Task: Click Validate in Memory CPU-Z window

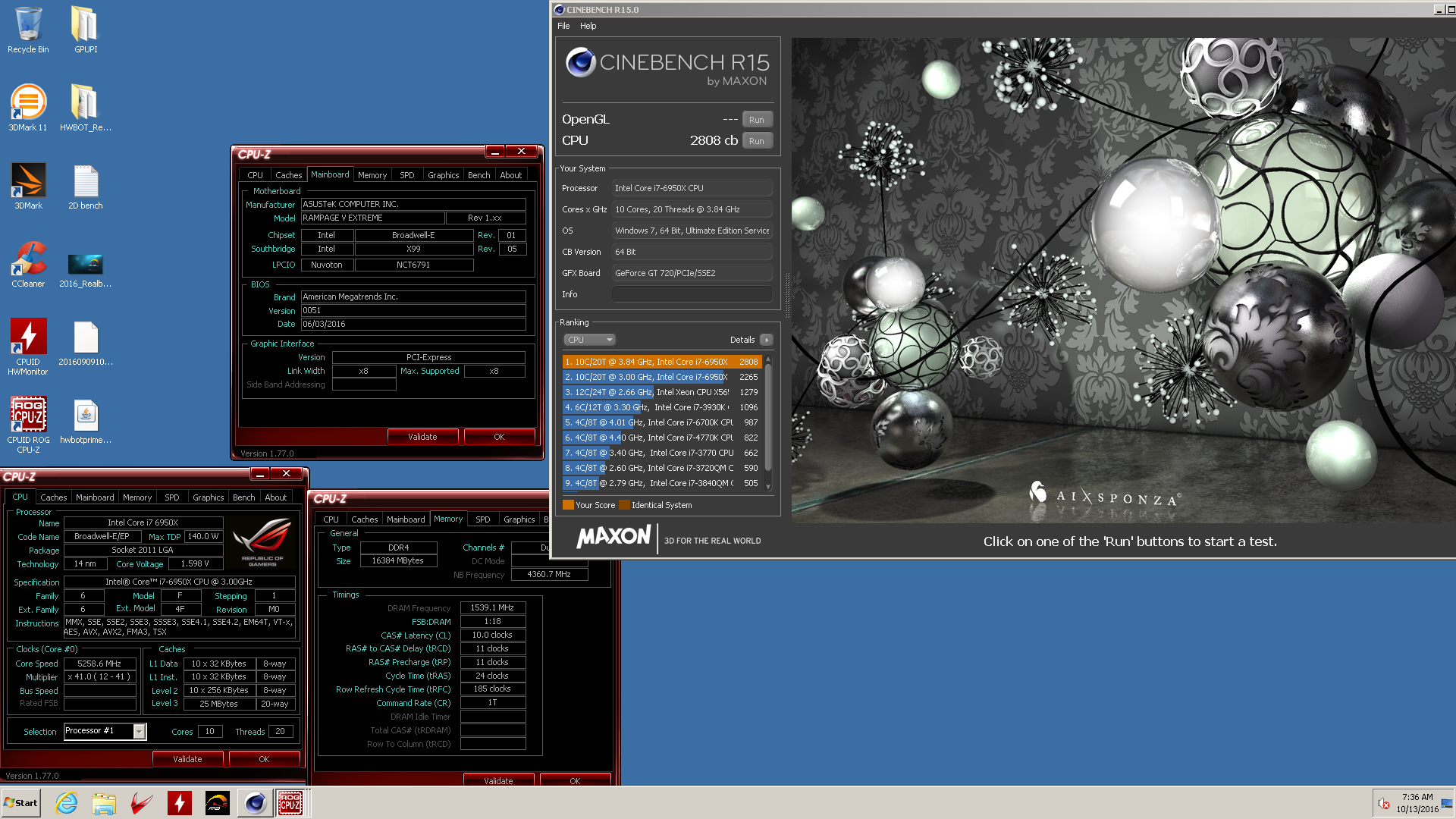Action: tap(498, 780)
